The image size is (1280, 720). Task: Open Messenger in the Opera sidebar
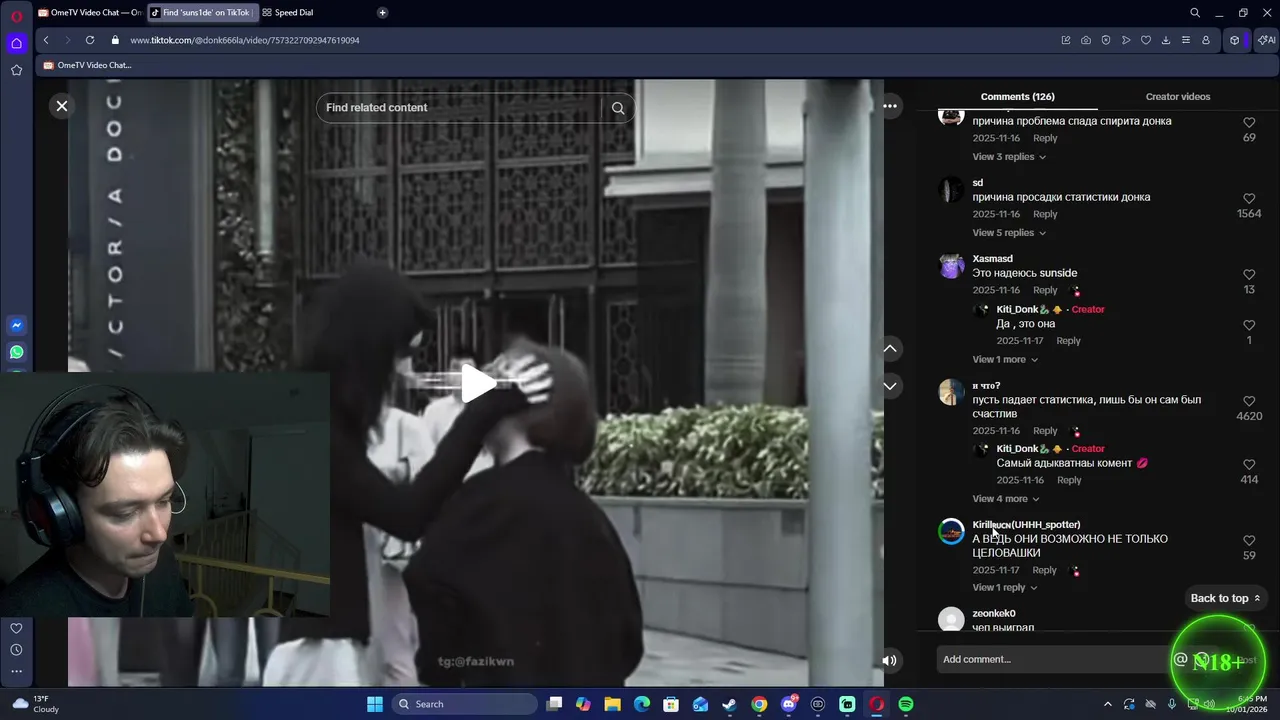tap(16, 326)
